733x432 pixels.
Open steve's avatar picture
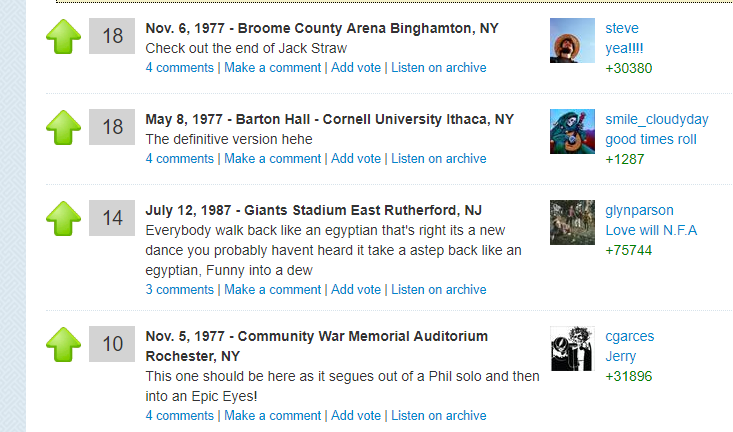(572, 41)
